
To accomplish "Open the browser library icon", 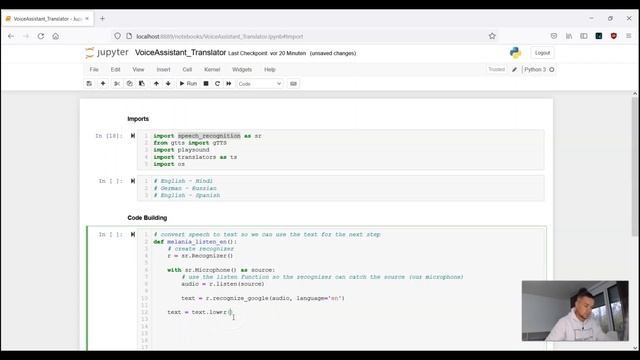I will 569,36.
